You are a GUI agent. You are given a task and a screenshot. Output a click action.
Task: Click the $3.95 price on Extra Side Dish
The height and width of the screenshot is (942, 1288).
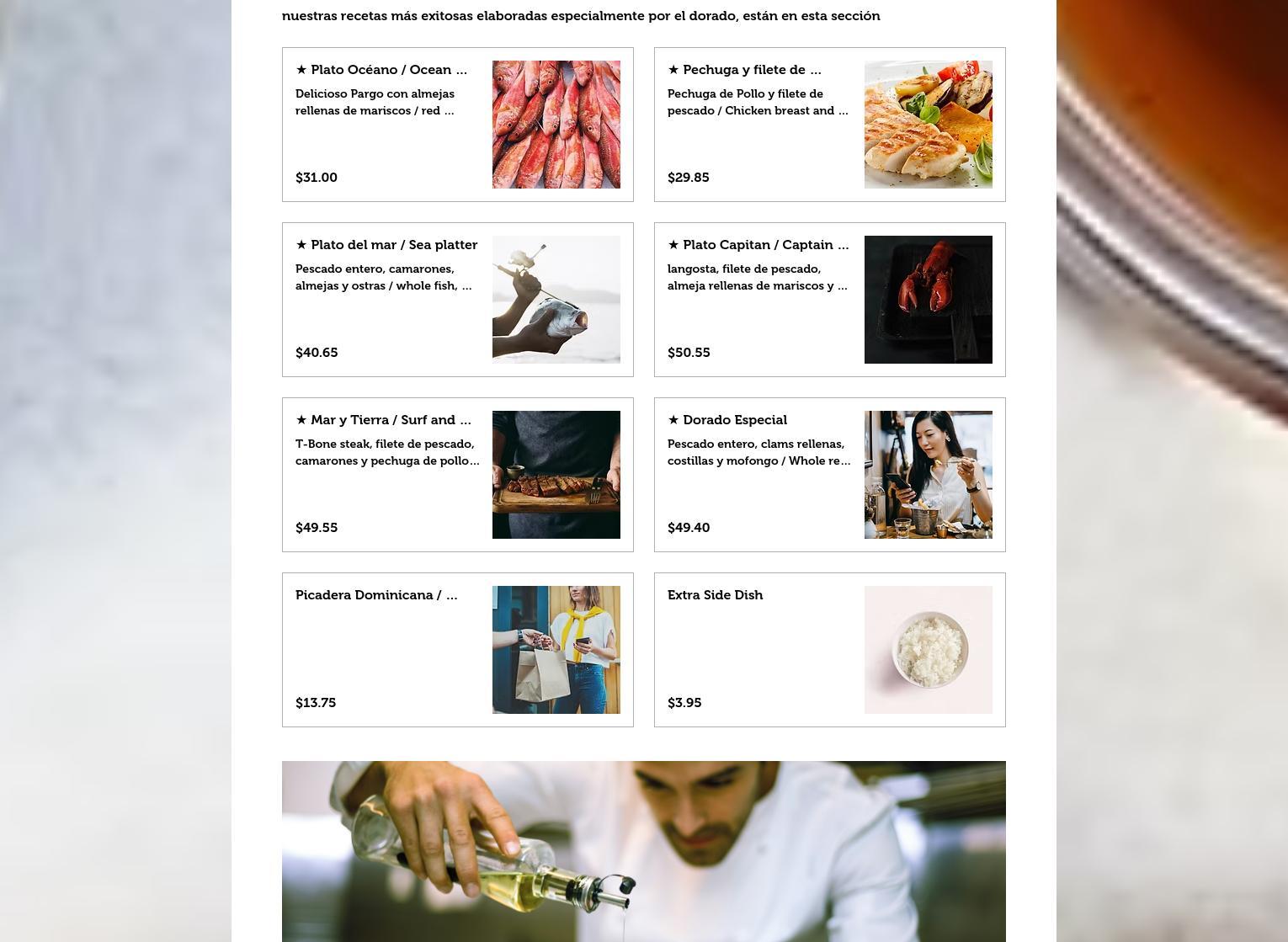tap(684, 703)
